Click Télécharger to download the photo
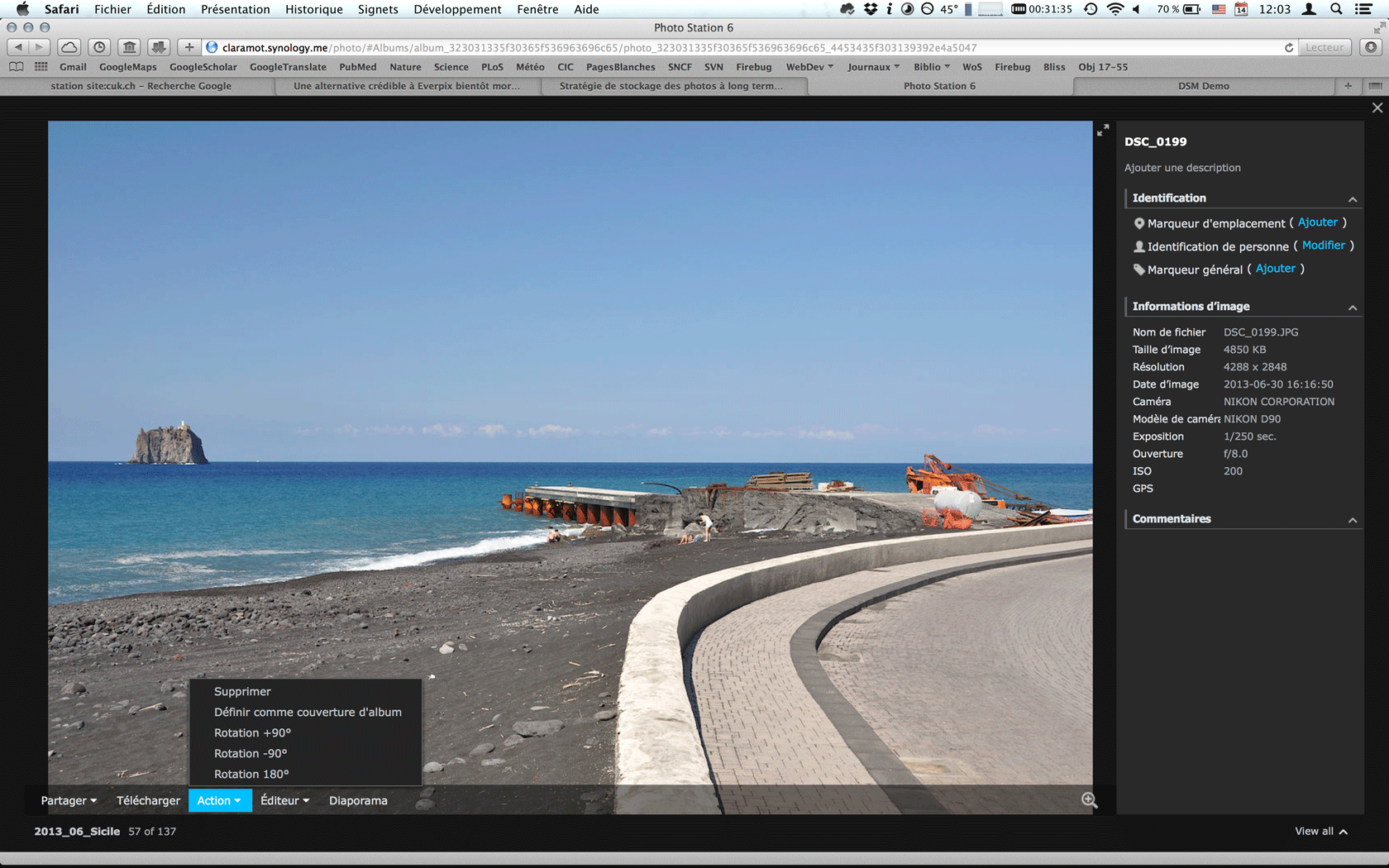The image size is (1389, 868). coord(148,800)
